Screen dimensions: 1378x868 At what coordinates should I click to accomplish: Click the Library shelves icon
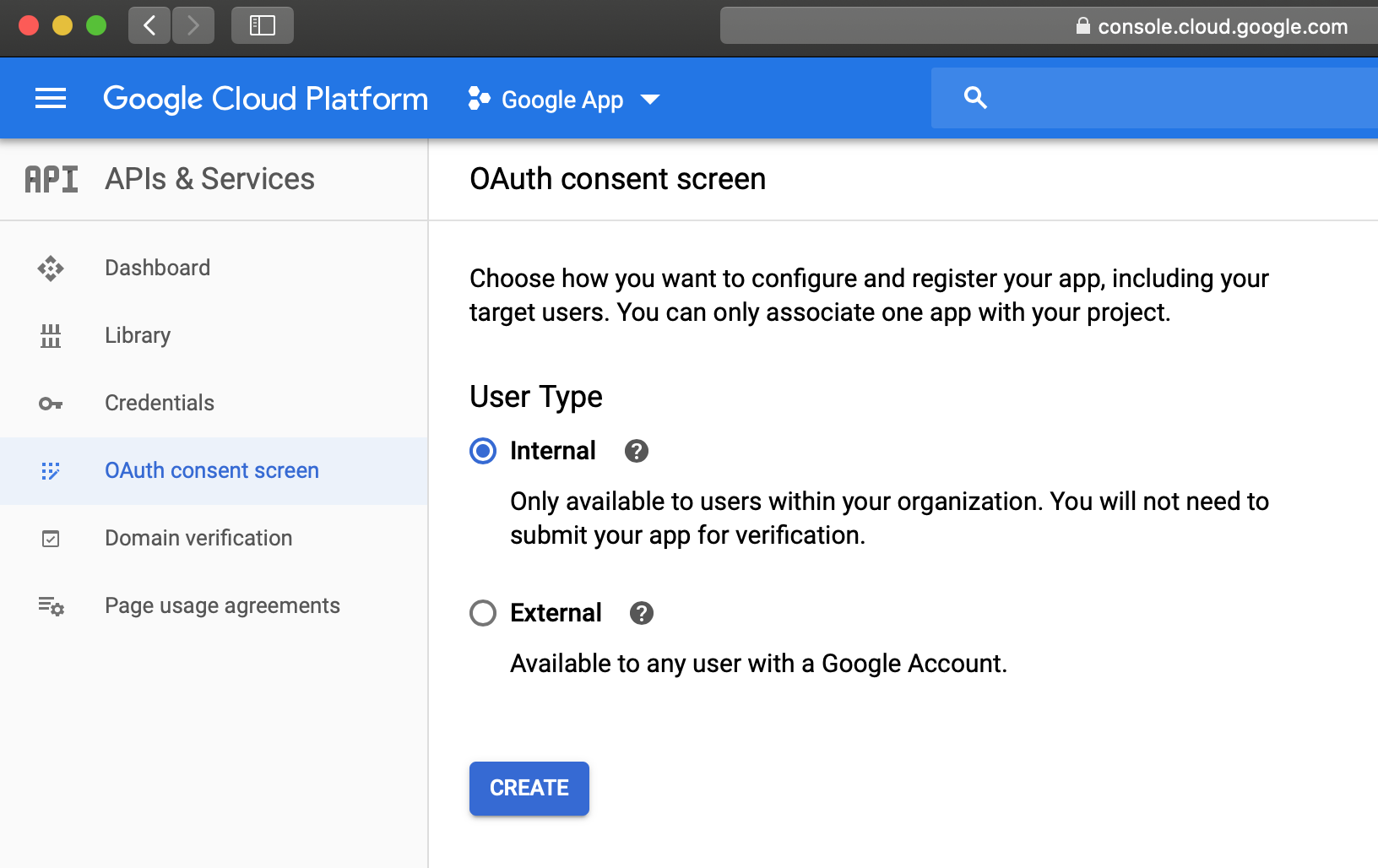pyautogui.click(x=51, y=336)
